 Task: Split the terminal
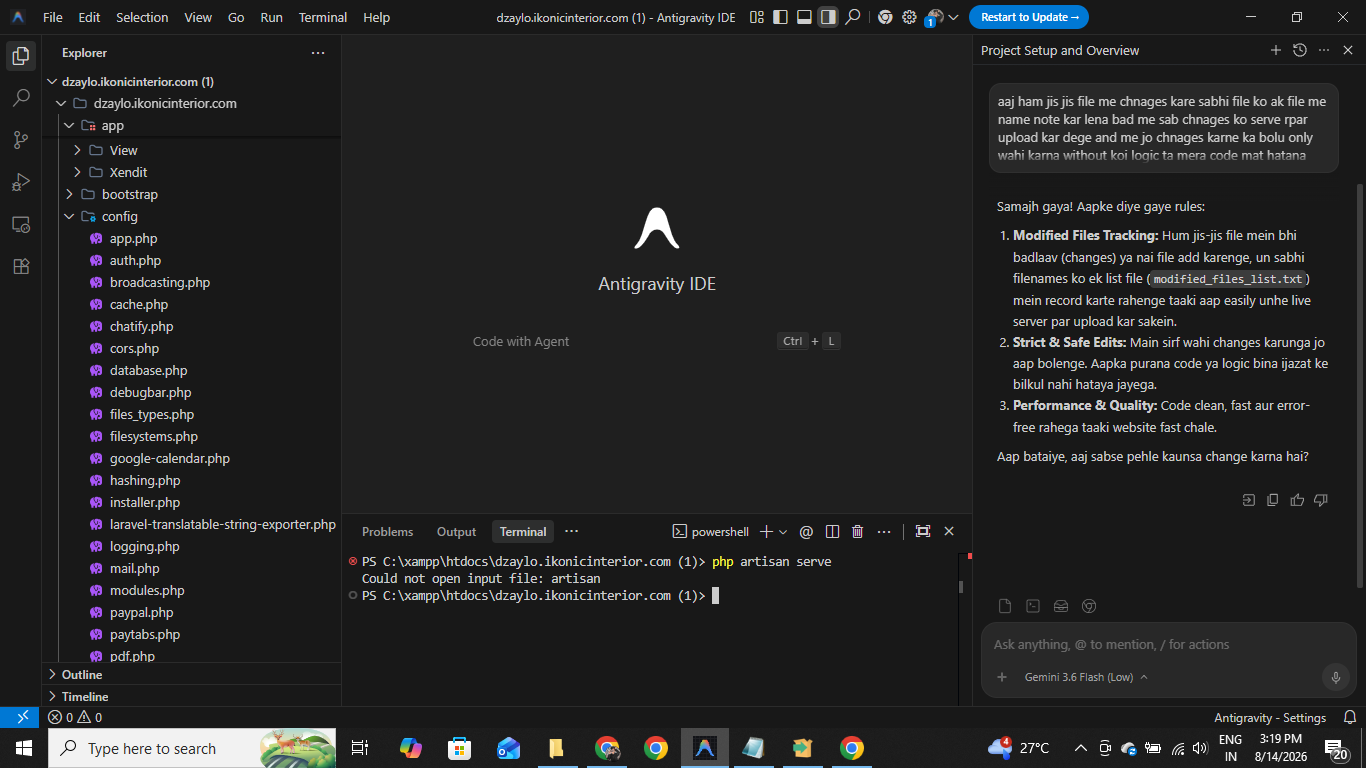coord(832,532)
